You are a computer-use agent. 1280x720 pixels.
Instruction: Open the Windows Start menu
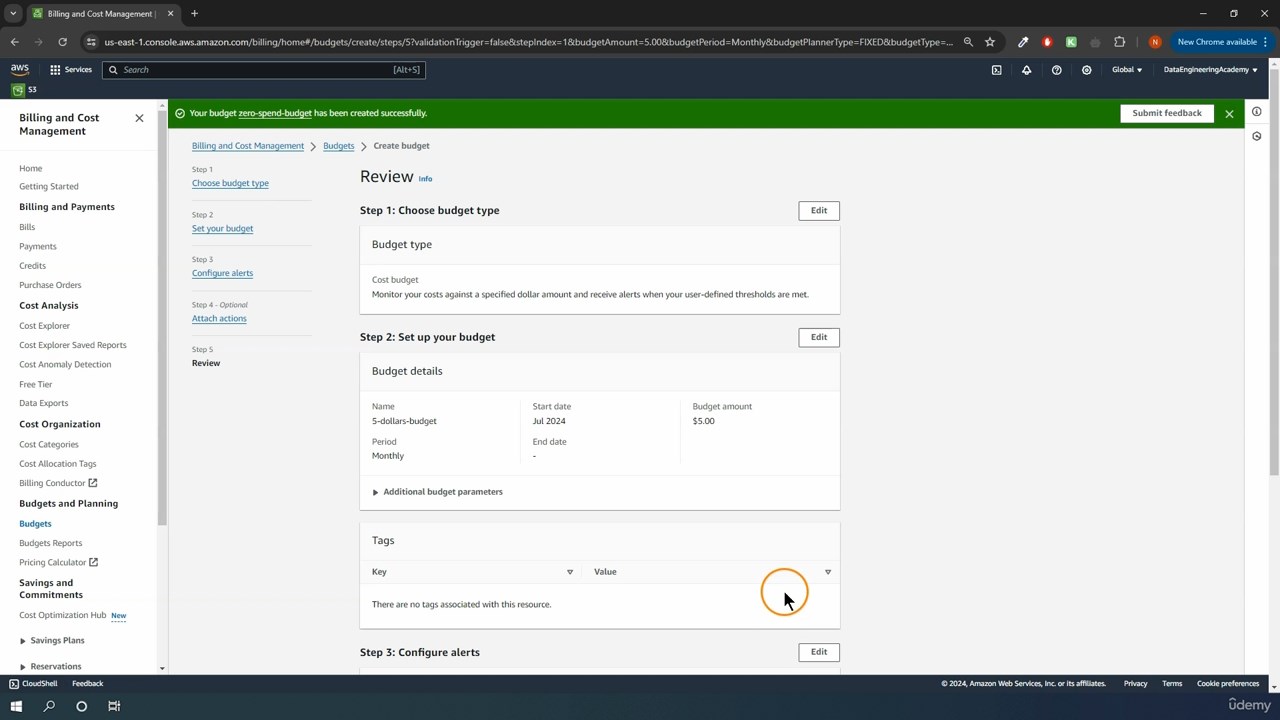point(16,706)
